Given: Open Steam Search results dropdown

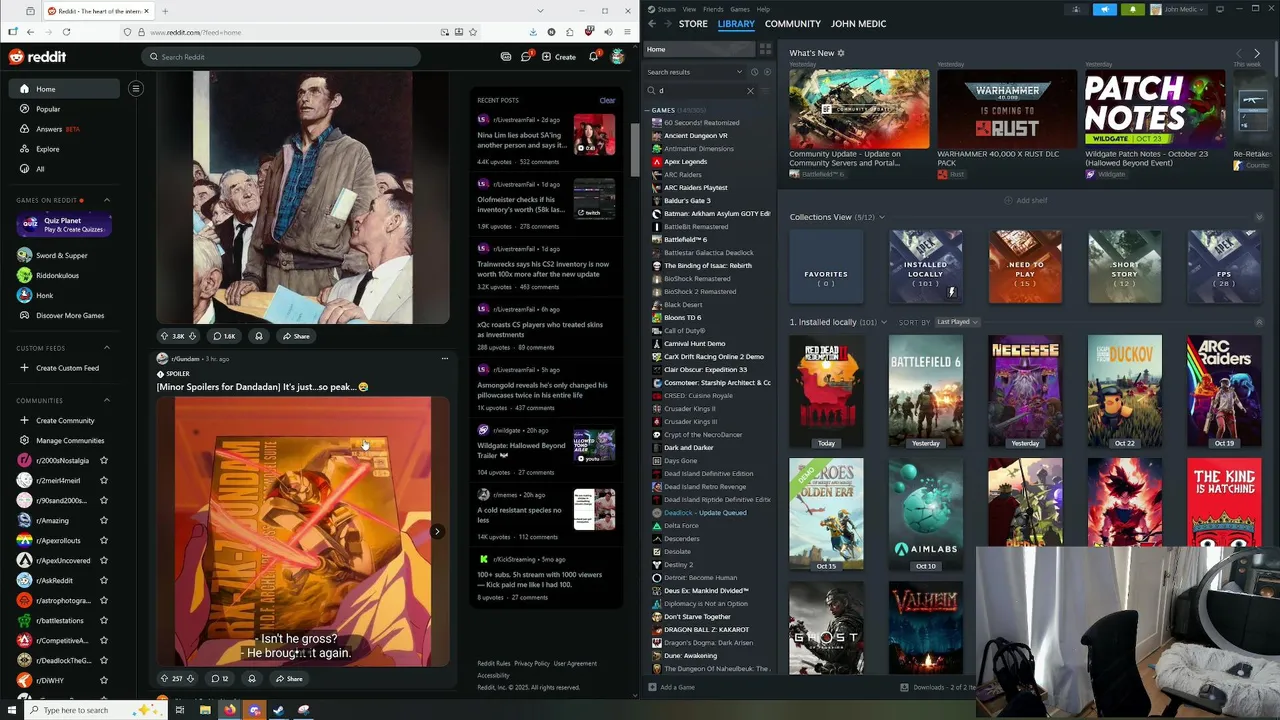Looking at the screenshot, I should pyautogui.click(x=695, y=72).
